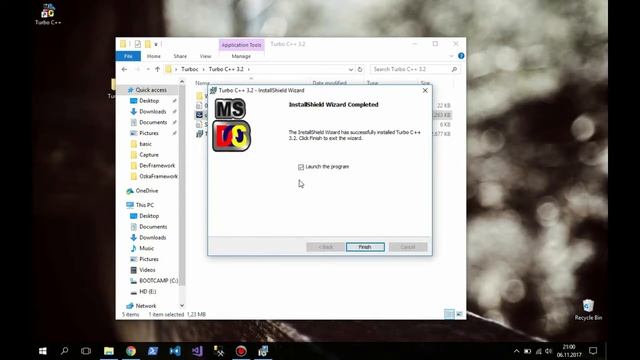Viewport: 640px width, 360px height.
Task: Open the Recycle Bin on desktop
Action: 588,310
